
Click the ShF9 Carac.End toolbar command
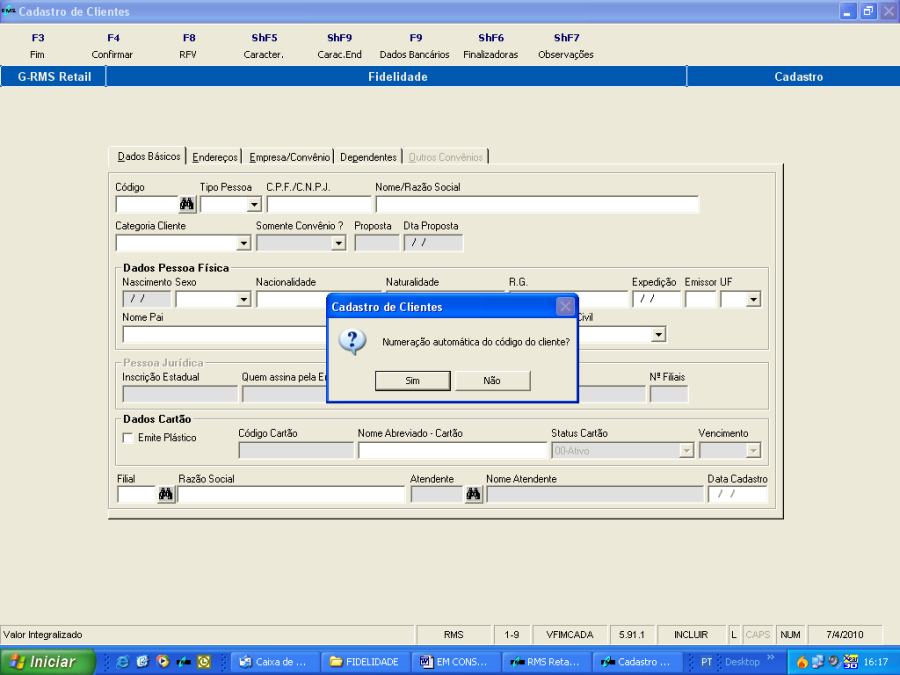coord(339,46)
